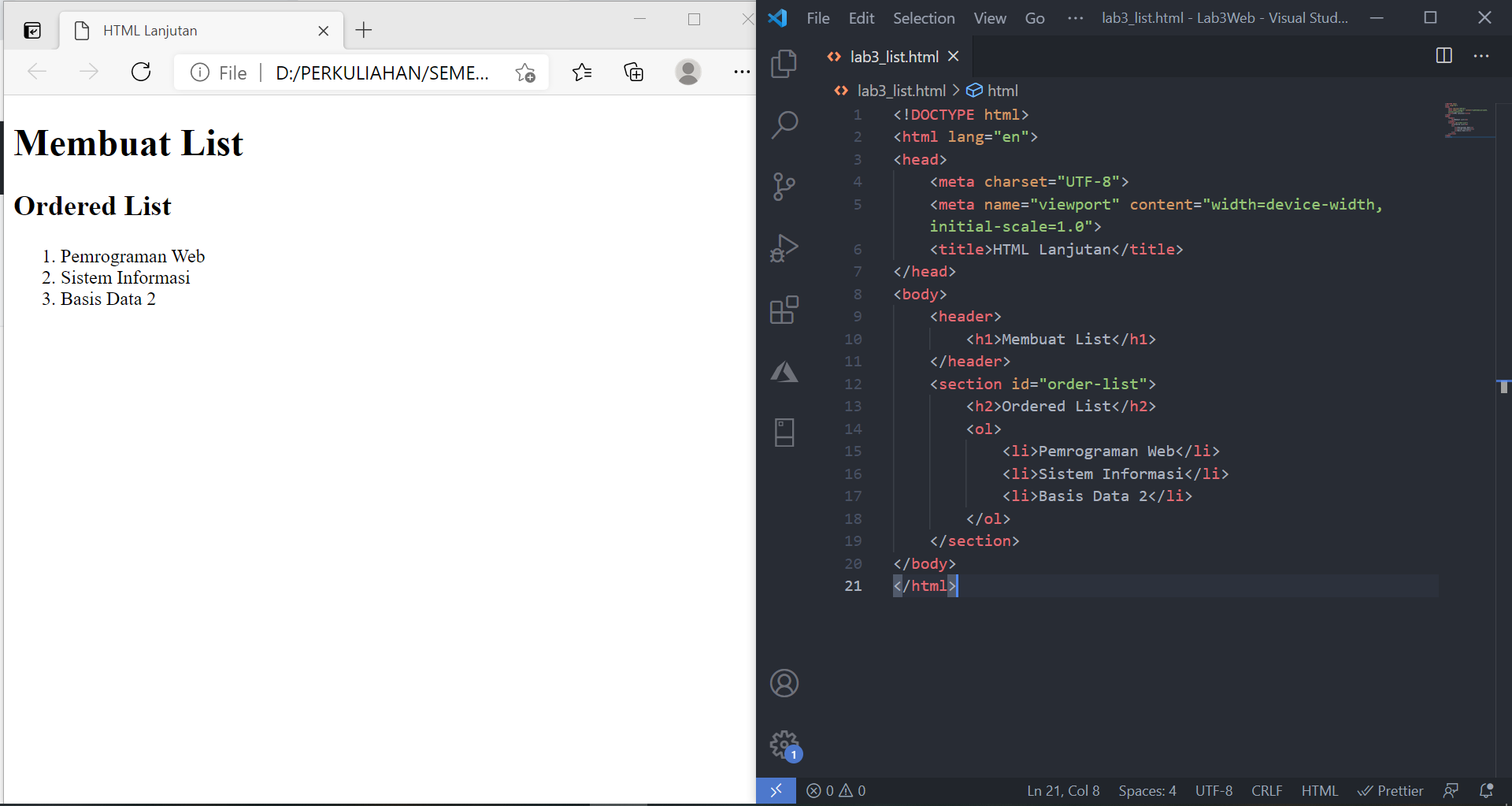Open the Accounts icon in VS Code
The image size is (1512, 806).
click(x=784, y=682)
